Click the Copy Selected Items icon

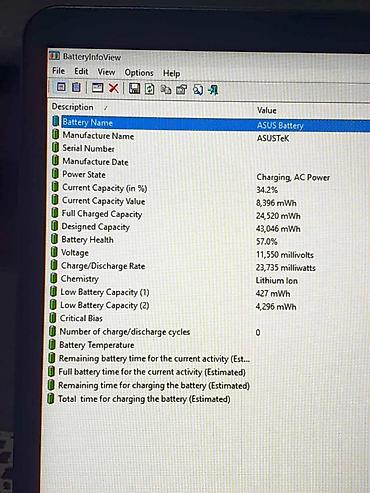[166, 89]
